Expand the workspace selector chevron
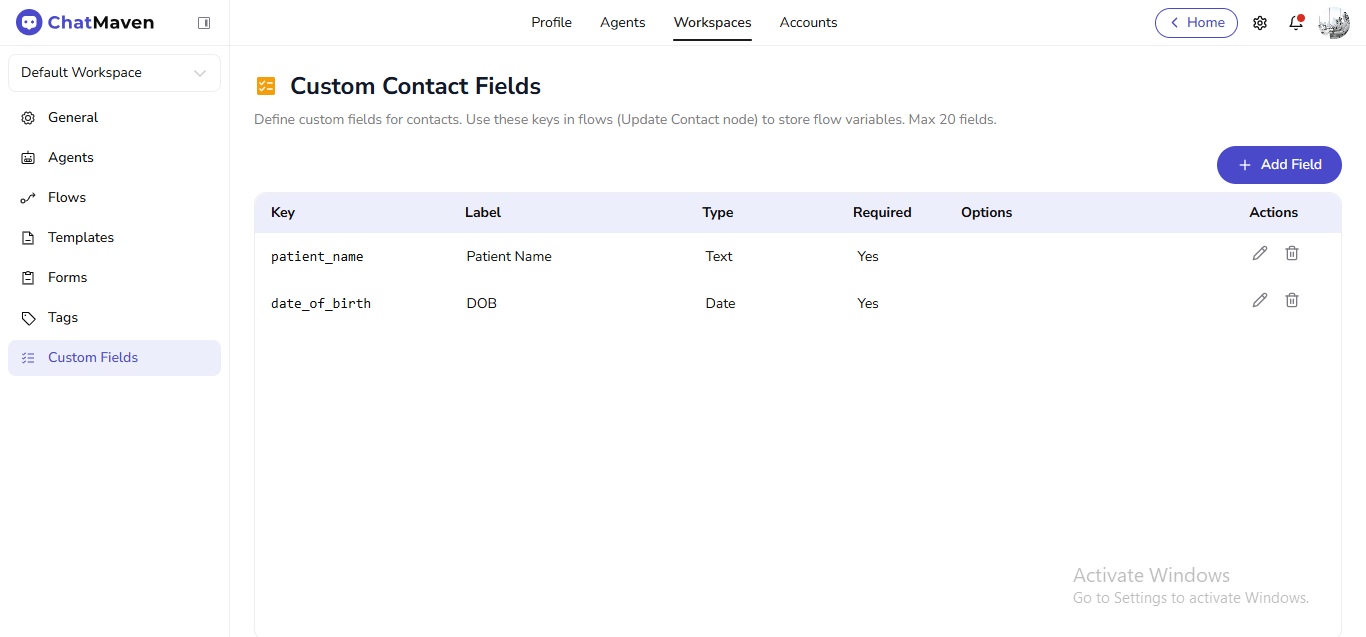 coord(198,72)
